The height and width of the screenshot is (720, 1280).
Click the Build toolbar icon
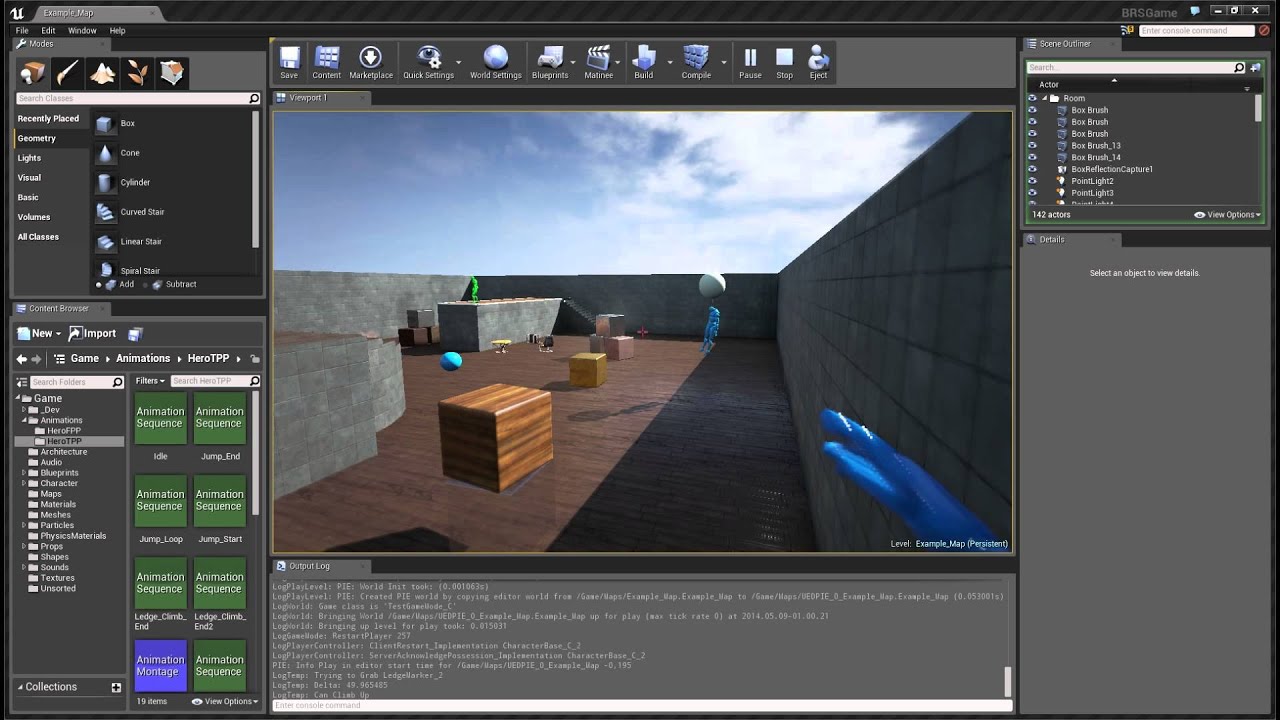pos(643,62)
